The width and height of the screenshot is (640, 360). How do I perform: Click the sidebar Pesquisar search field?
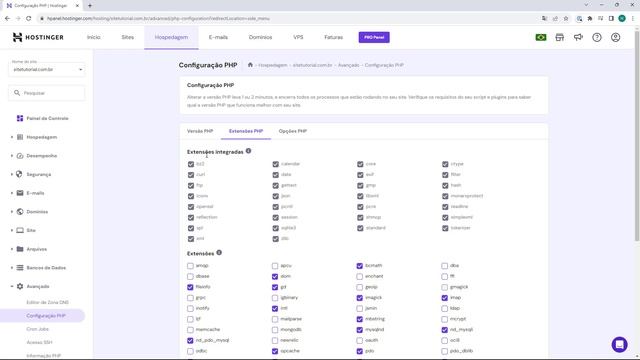47,93
